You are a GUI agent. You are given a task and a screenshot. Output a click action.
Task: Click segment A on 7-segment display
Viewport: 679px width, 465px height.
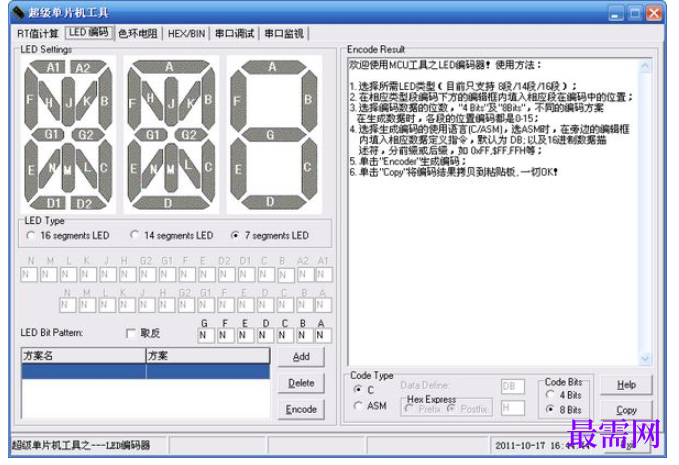tap(273, 67)
